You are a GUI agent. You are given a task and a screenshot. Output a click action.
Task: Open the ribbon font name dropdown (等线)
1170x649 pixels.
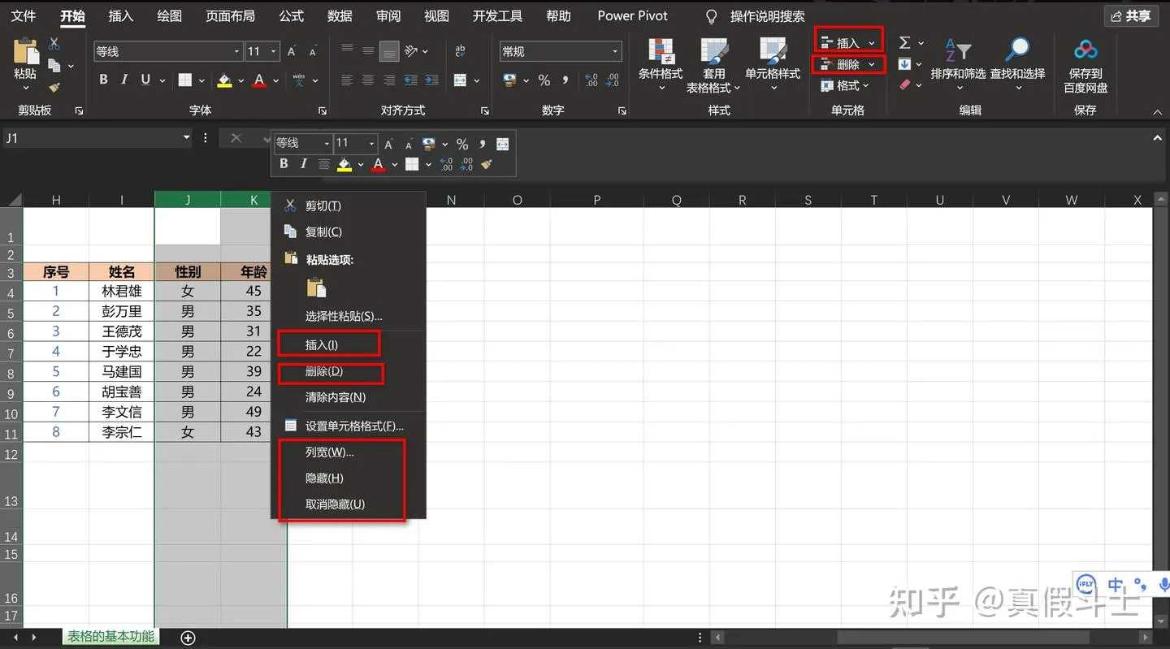click(237, 51)
